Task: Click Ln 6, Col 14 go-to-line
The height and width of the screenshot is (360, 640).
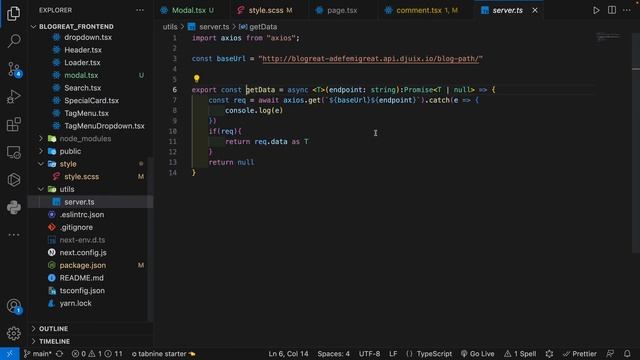Action: pos(288,354)
